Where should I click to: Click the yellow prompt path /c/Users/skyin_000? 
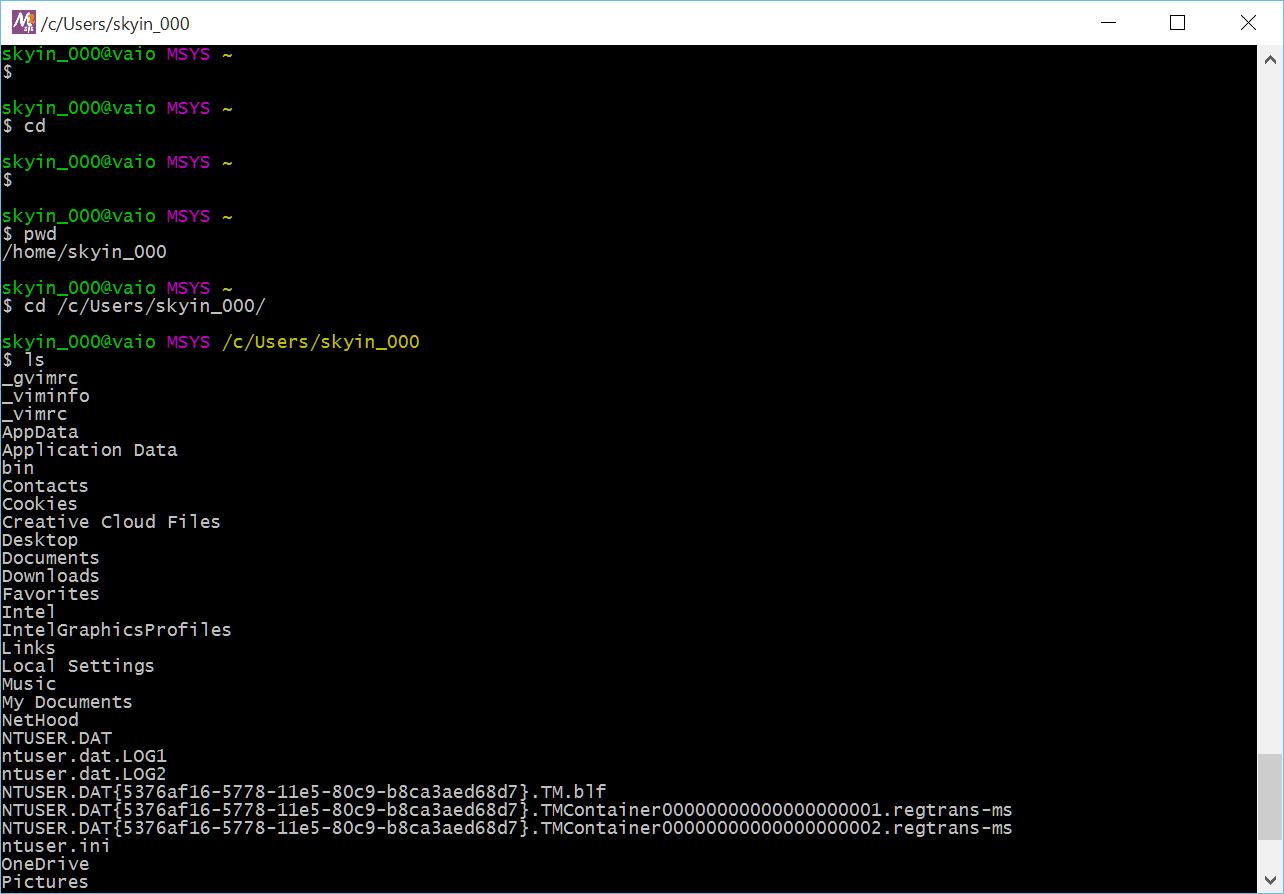(x=320, y=341)
